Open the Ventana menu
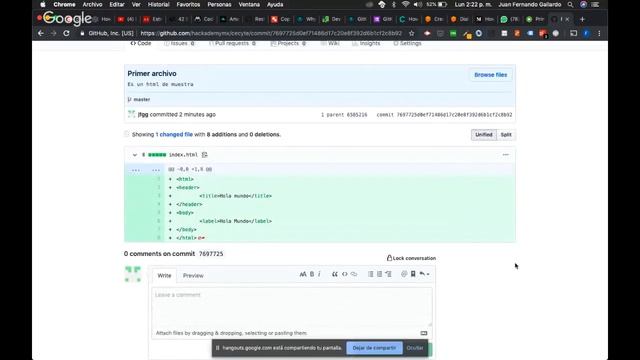Viewport: 640px width, 360px height. [249, 4]
